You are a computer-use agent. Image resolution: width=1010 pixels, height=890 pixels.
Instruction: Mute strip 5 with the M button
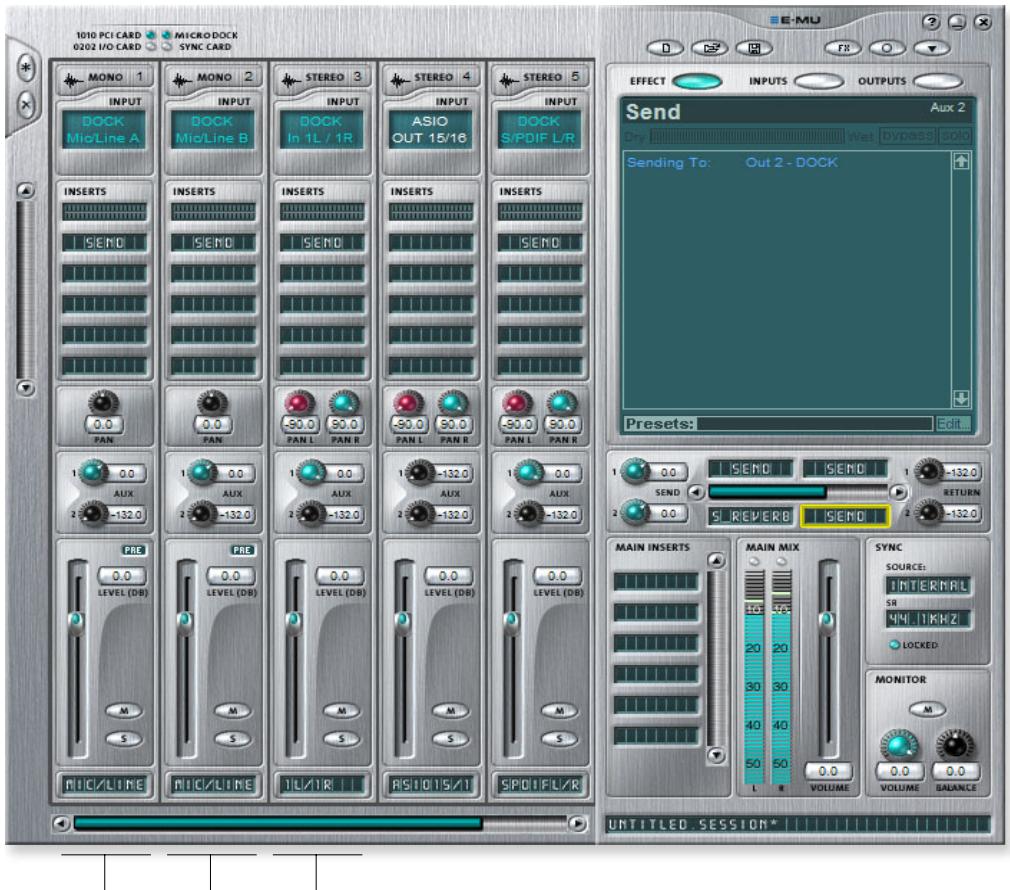tap(559, 710)
